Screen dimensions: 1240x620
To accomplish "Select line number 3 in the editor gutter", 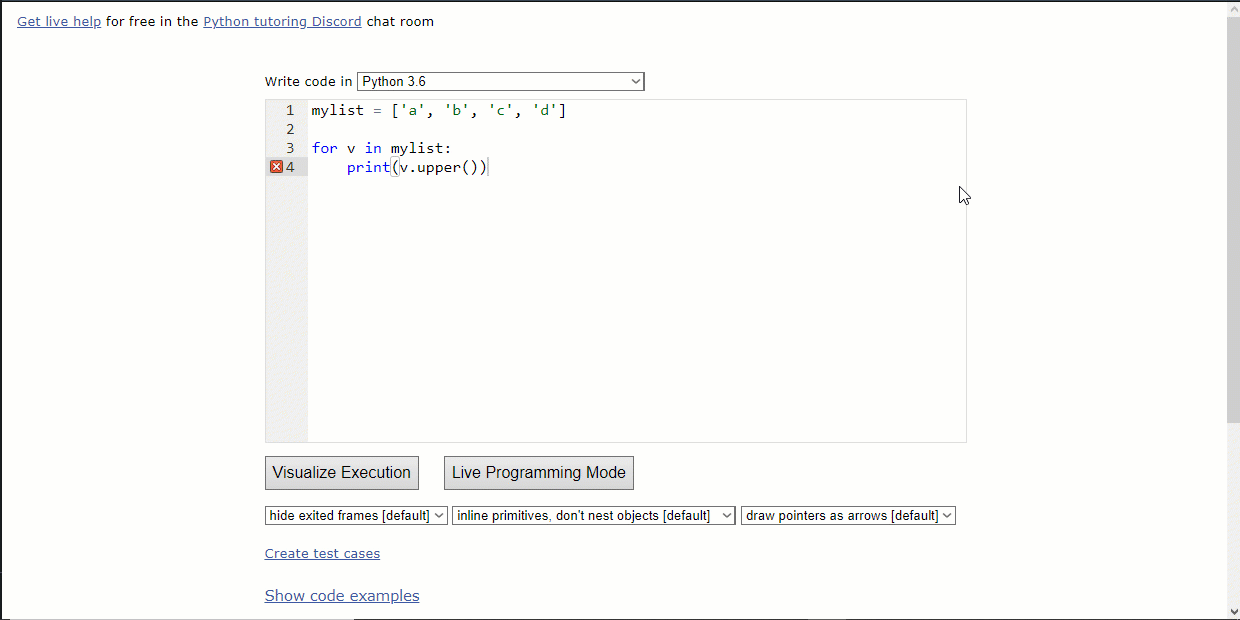I will pyautogui.click(x=290, y=148).
